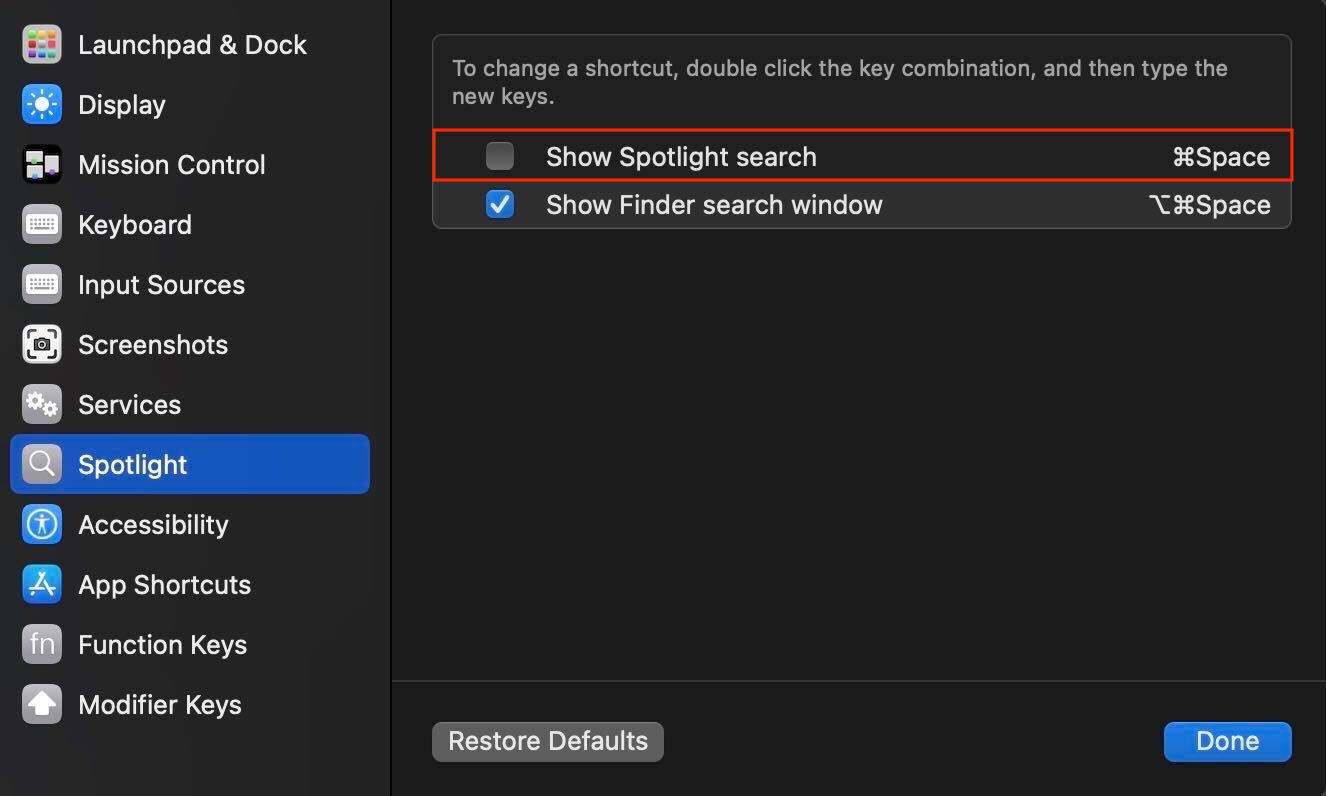This screenshot has width=1326, height=796.
Task: Click the Input Sources keyboard icon
Action: click(42, 285)
